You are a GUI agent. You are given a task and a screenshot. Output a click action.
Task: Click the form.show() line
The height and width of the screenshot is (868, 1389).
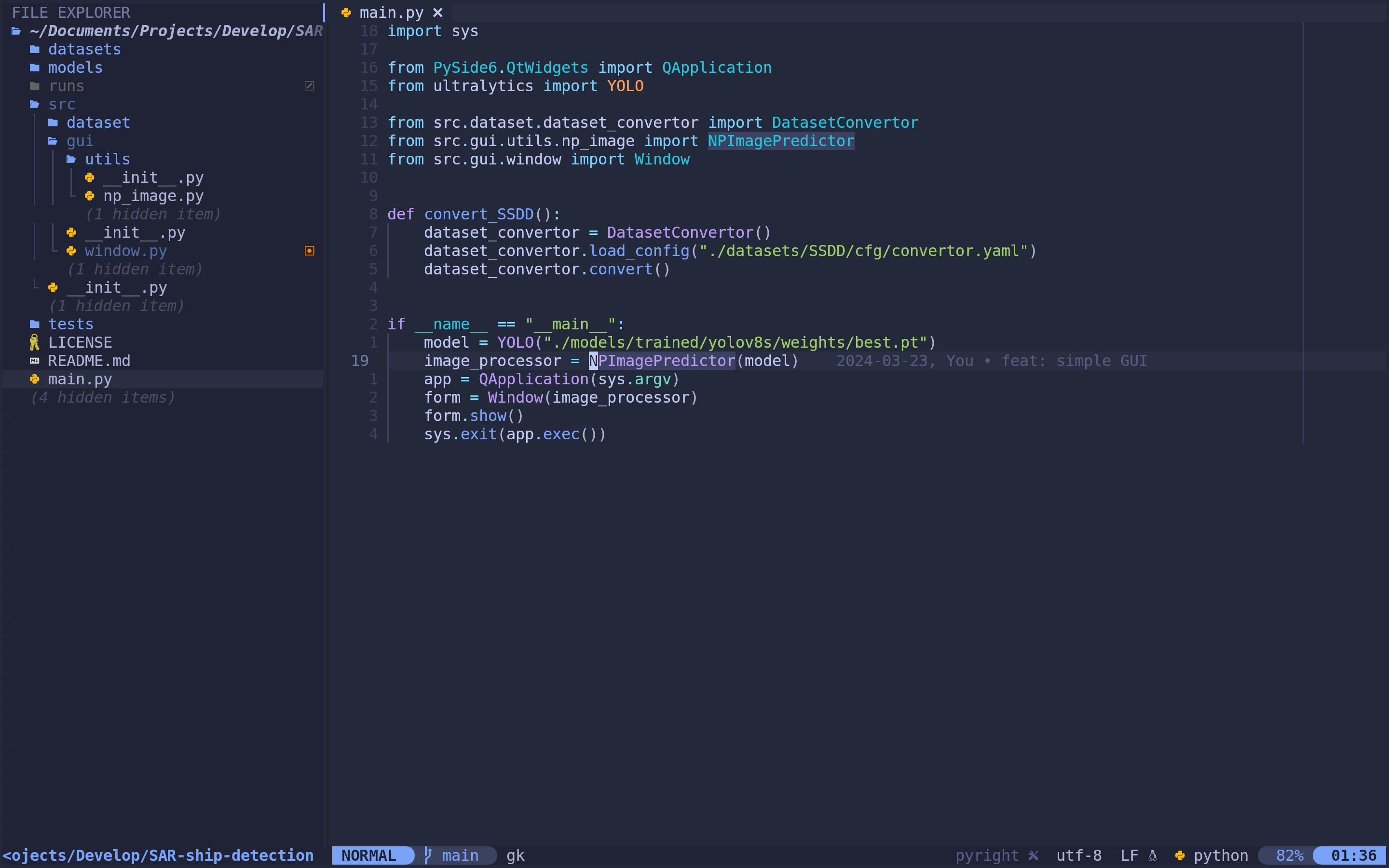click(x=474, y=416)
